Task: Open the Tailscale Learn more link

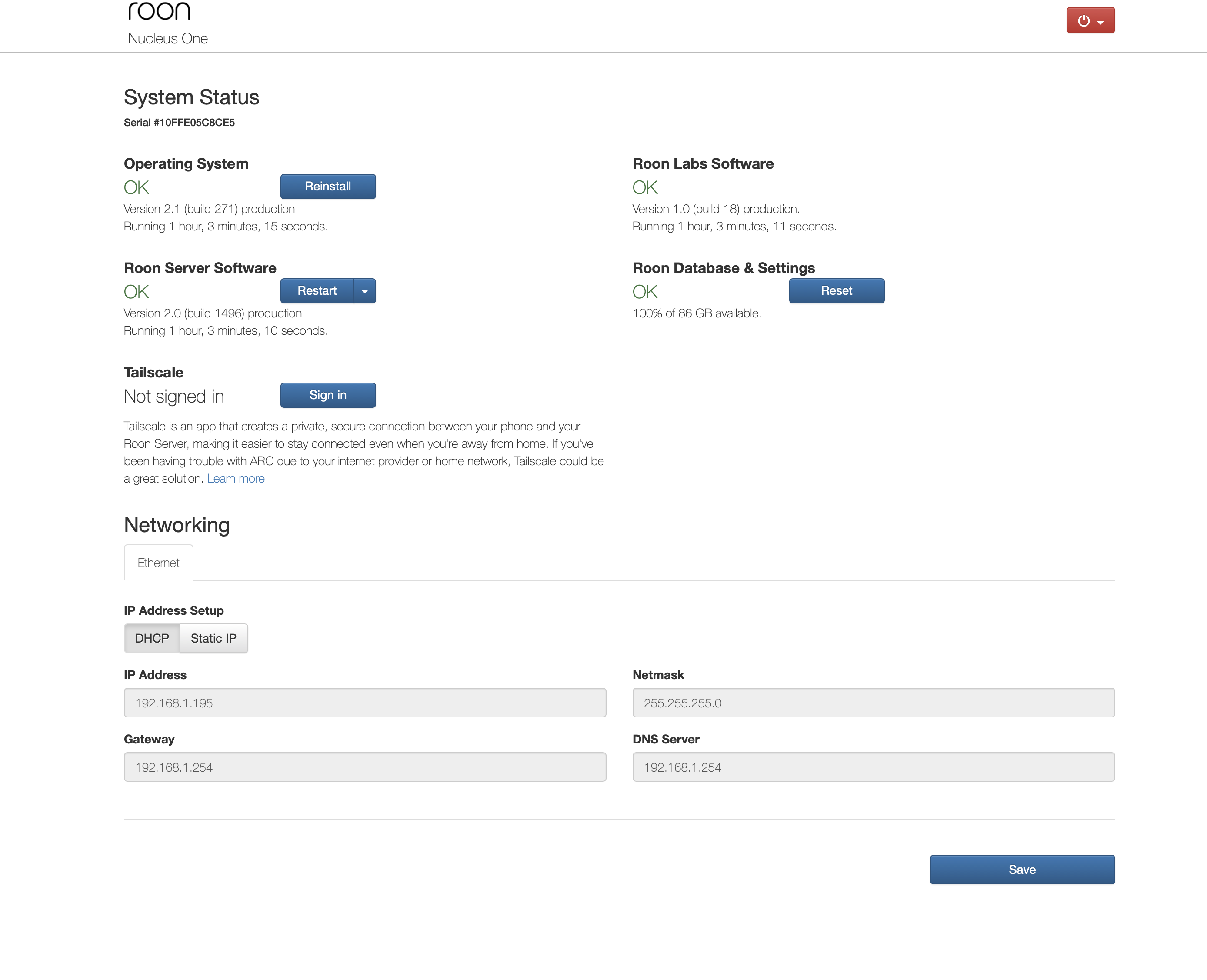Action: (x=236, y=478)
